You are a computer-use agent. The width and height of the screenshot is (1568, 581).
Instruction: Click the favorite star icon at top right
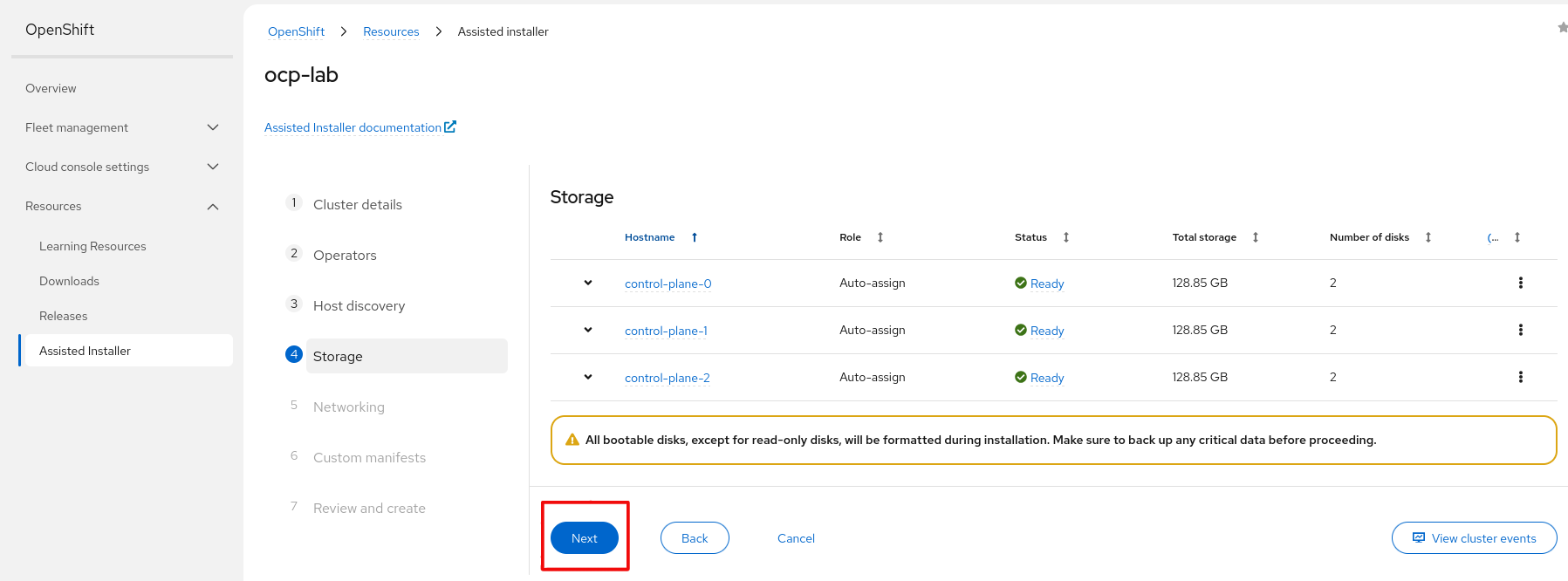click(1563, 28)
